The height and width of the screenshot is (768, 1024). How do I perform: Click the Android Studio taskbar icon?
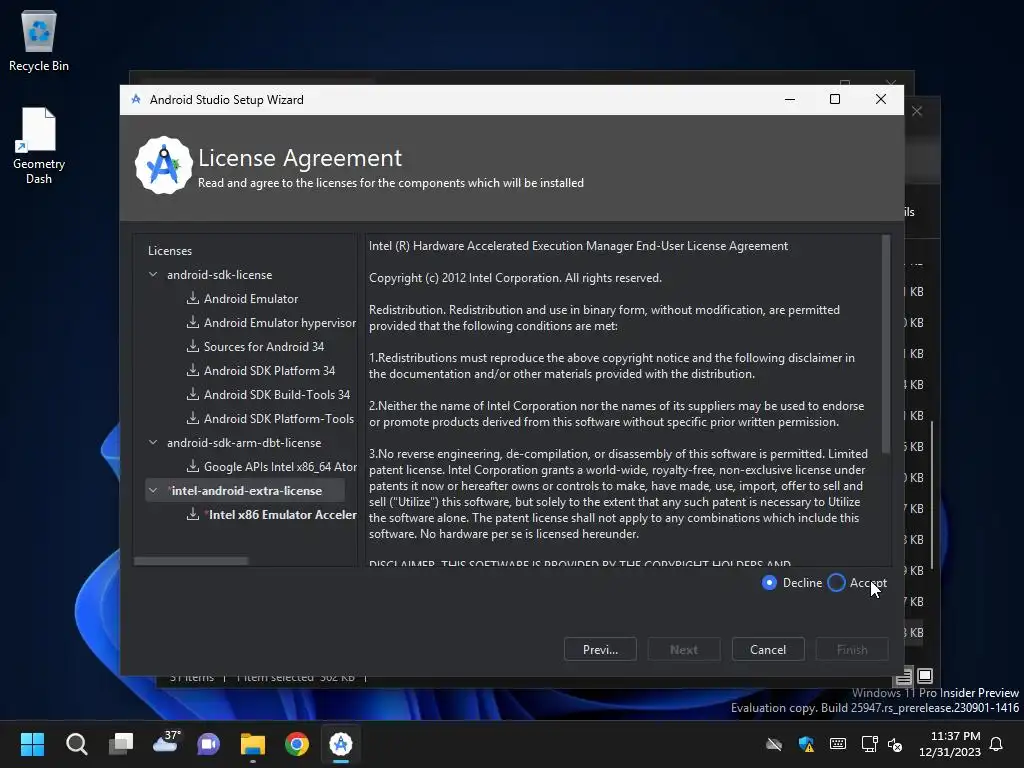click(341, 744)
